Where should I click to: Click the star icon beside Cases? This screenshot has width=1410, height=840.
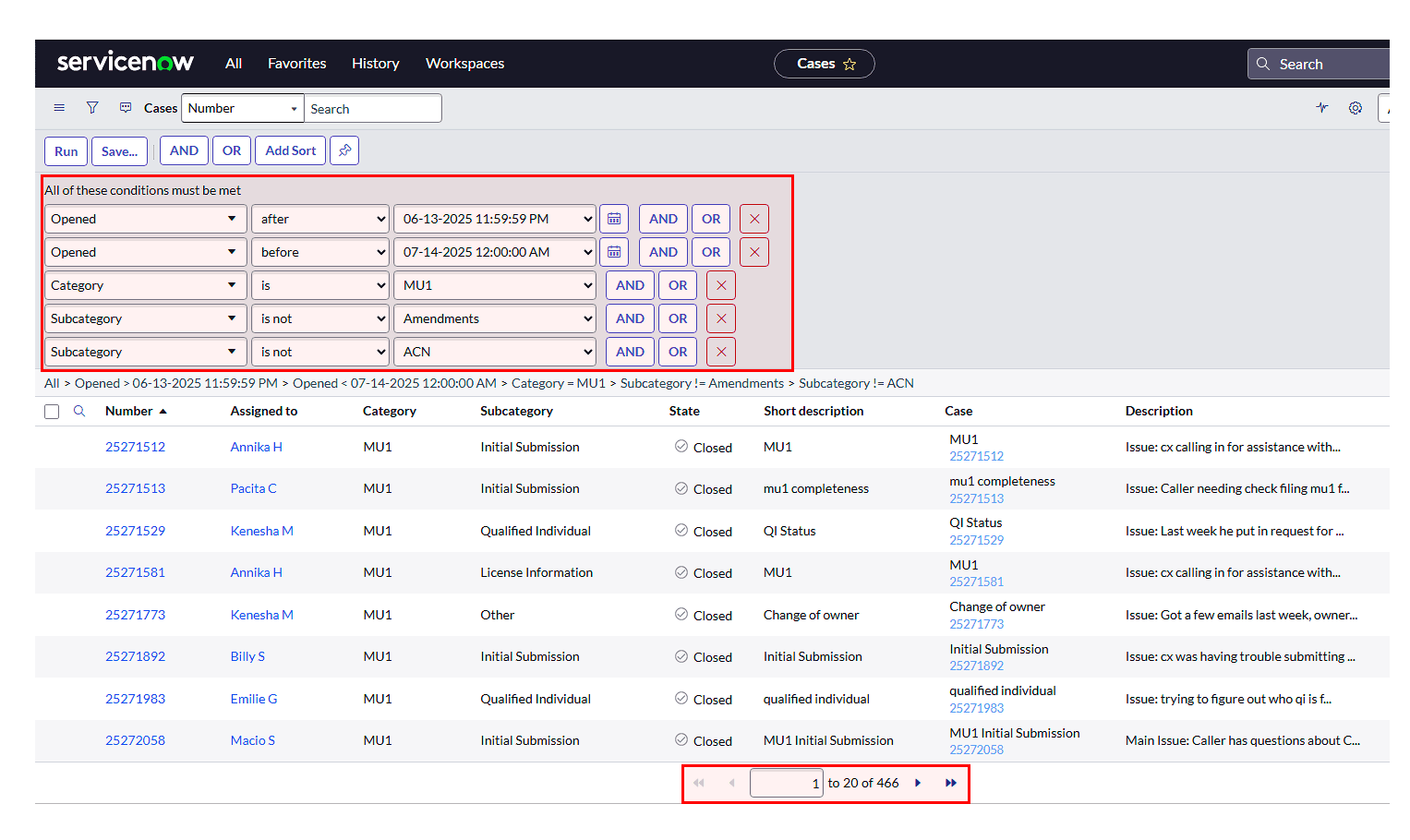pyautogui.click(x=850, y=64)
